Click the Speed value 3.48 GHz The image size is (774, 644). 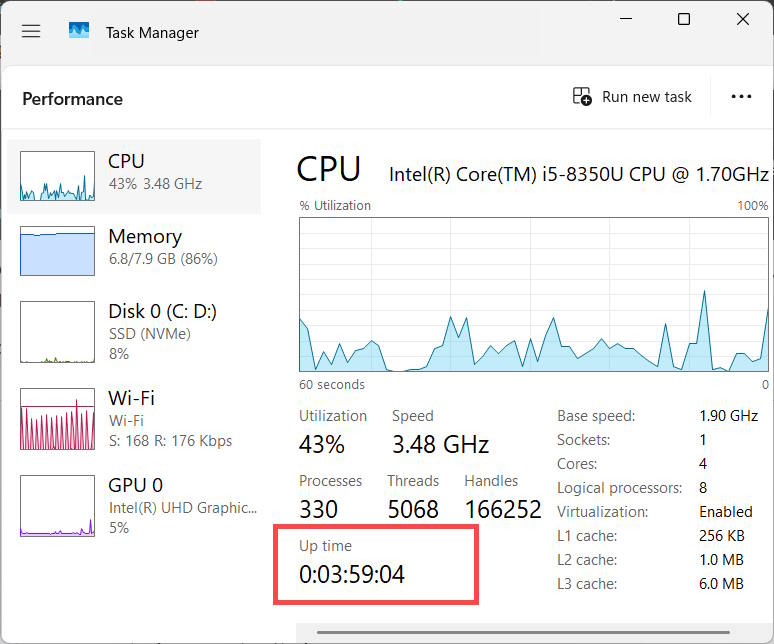(x=440, y=444)
